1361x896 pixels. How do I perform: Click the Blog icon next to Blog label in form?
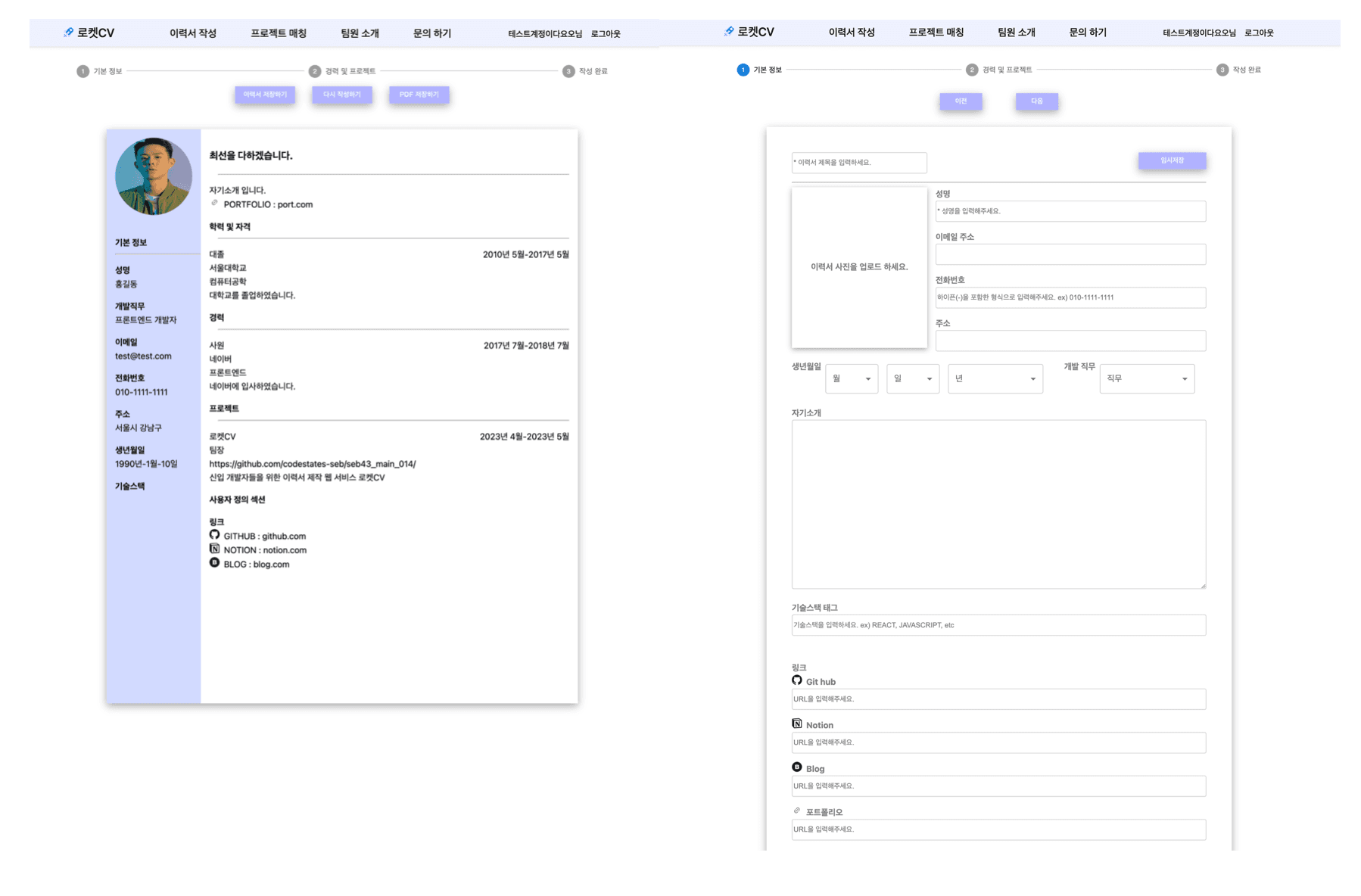796,767
